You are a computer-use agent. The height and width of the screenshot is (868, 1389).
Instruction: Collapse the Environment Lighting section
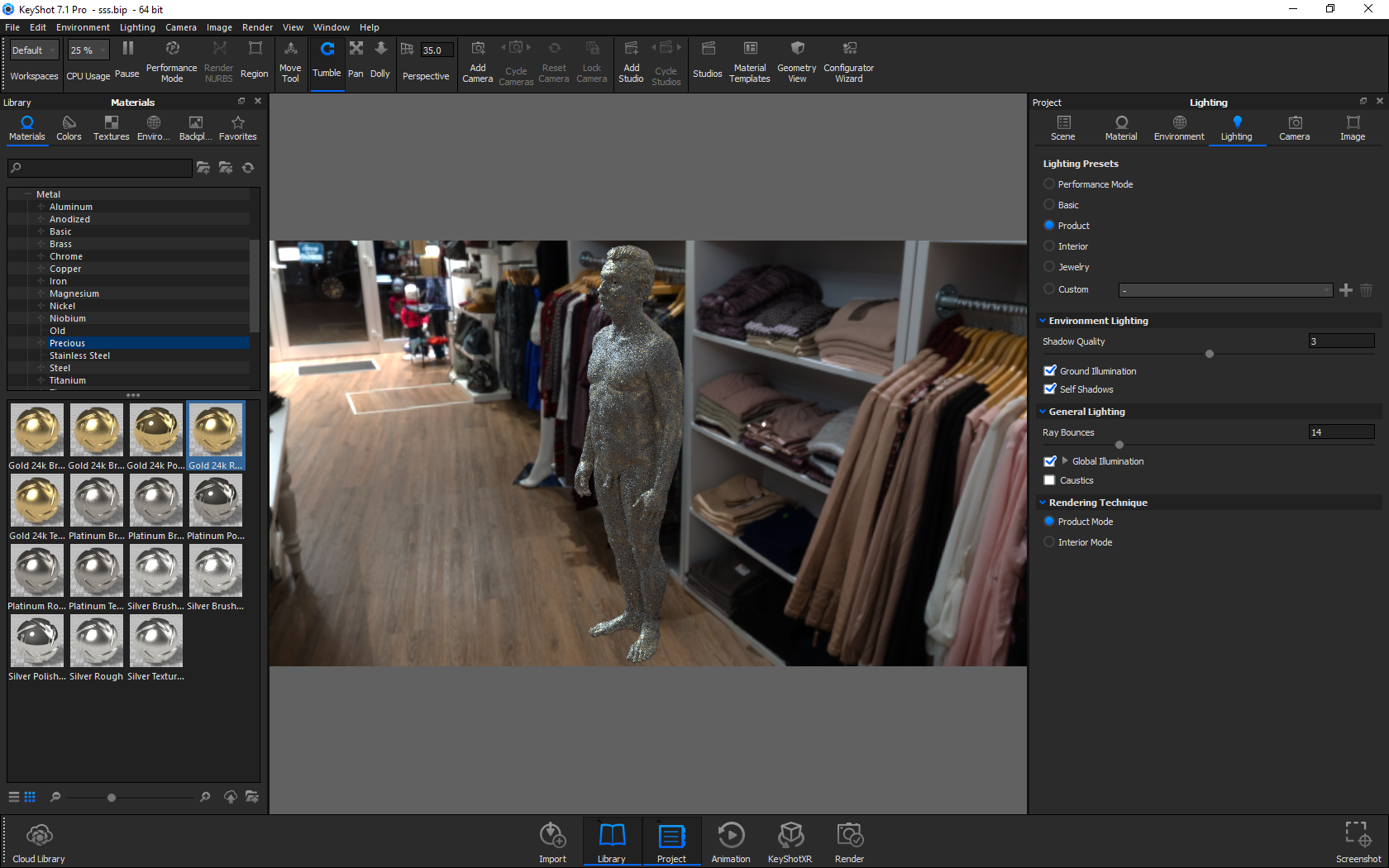1043,321
